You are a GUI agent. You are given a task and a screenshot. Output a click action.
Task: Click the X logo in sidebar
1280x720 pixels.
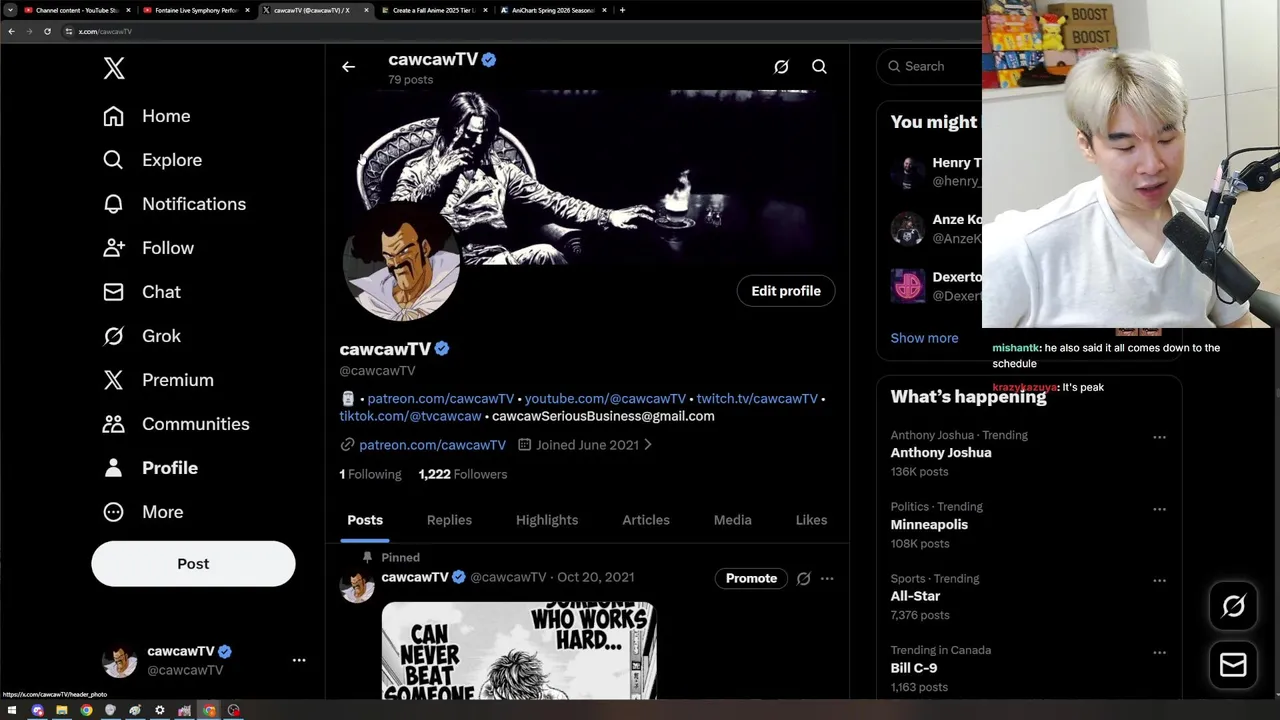point(114,68)
